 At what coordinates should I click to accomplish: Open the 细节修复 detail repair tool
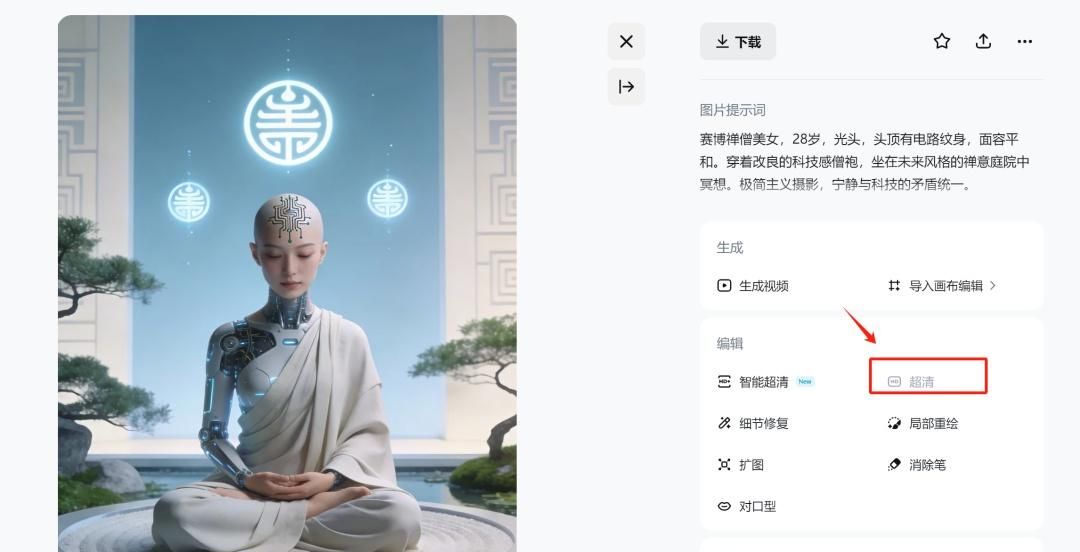(x=753, y=423)
